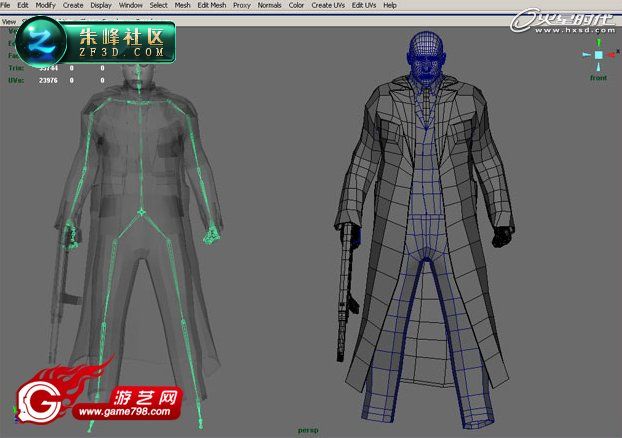Open the Window menu
This screenshot has width=622, height=438.
pos(131,5)
